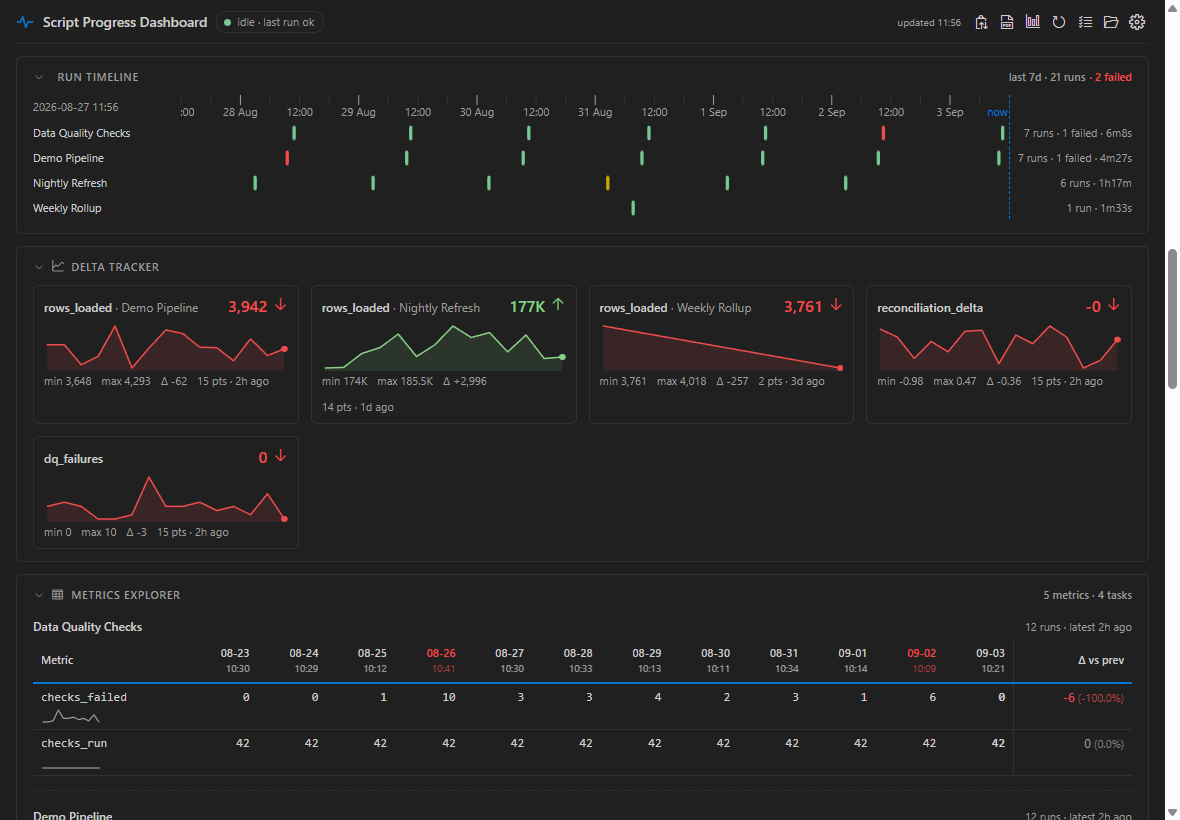Viewport: 1180px width, 820px height.
Task: Click green up arrow on Nightly Refresh card
Action: [558, 305]
